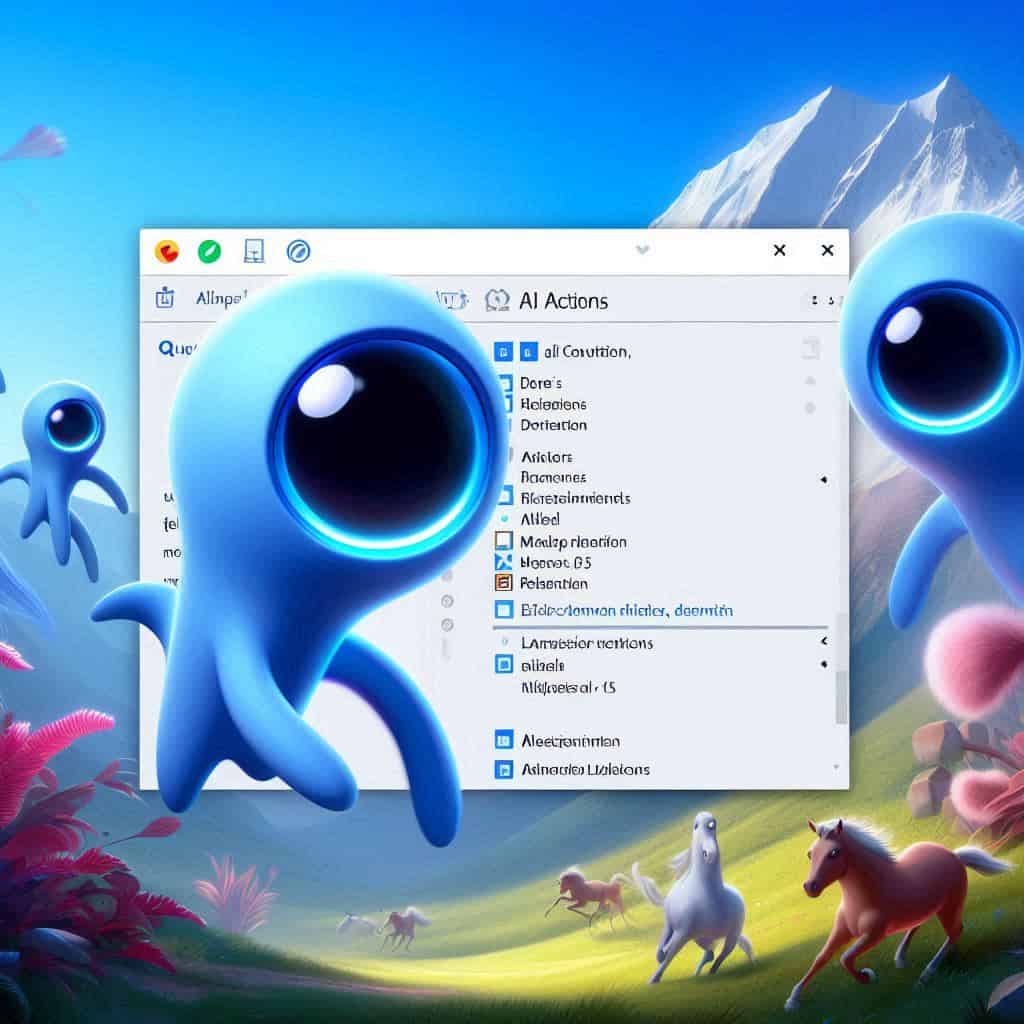Screen dimensions: 1024x1024
Task: Toggle the checkbox beside Dore's
Action: 505,383
